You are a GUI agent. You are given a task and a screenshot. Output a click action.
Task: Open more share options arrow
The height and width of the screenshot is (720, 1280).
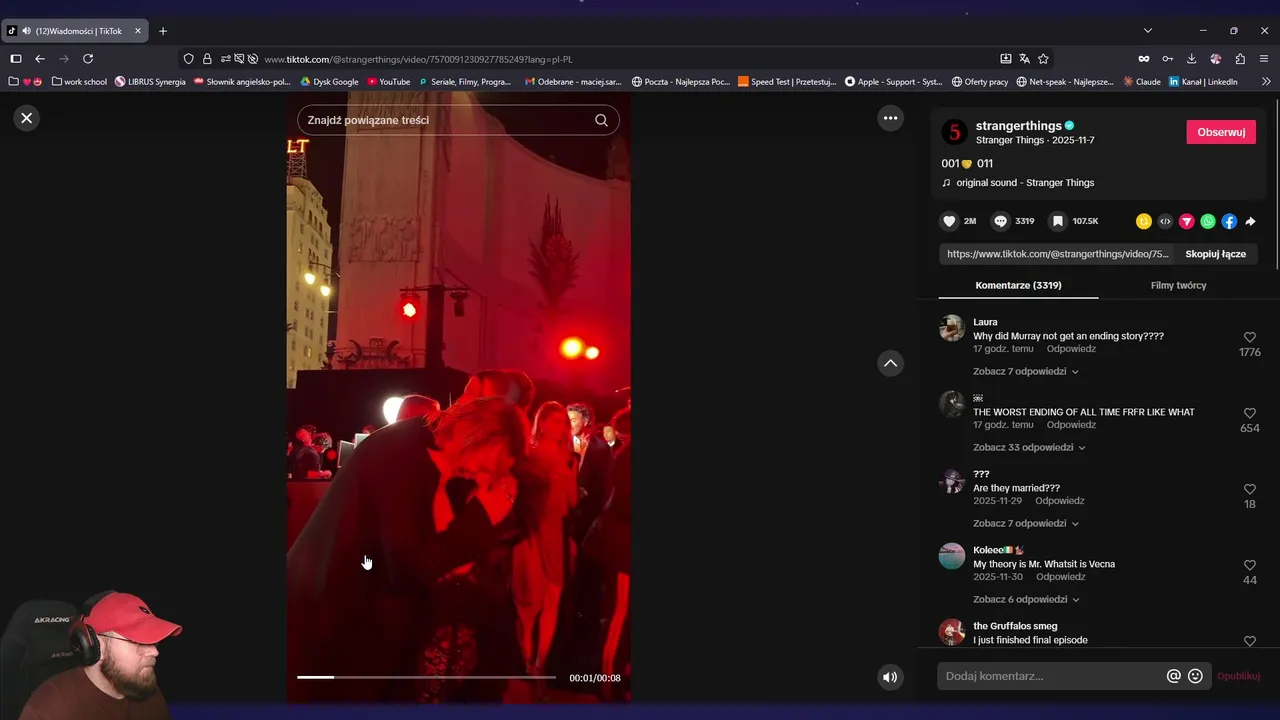pos(1250,221)
